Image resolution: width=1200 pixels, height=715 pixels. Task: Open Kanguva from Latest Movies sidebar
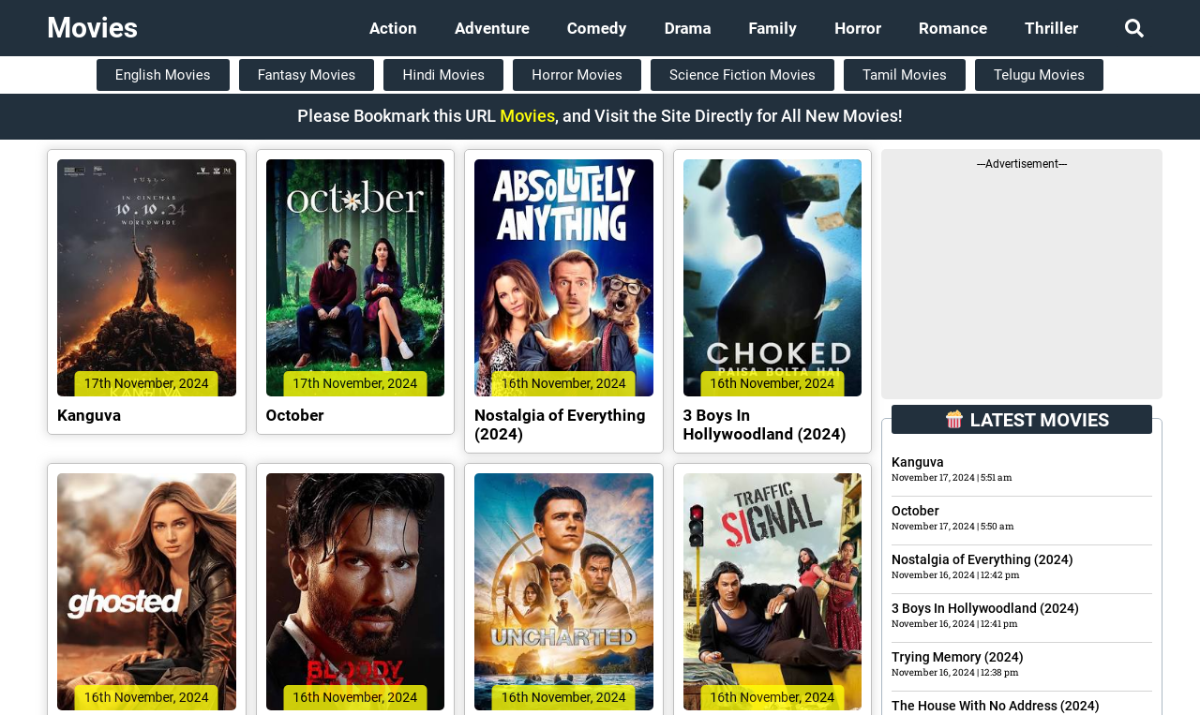[917, 462]
